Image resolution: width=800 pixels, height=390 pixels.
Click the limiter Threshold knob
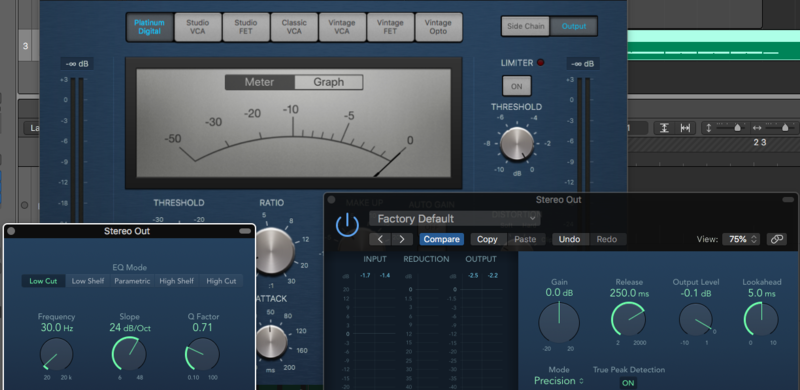[517, 144]
